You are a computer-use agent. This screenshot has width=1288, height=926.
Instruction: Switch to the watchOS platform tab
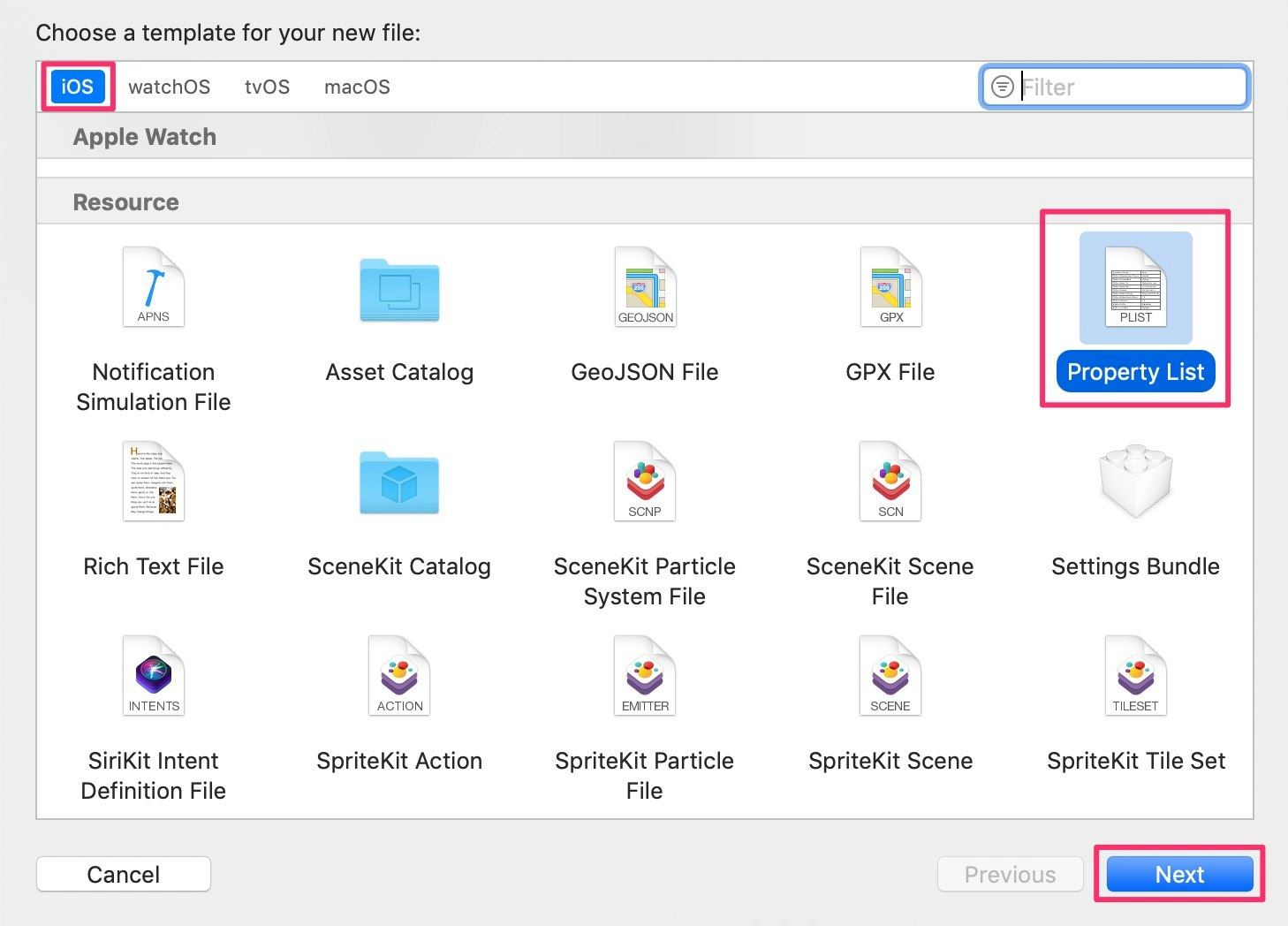(170, 87)
